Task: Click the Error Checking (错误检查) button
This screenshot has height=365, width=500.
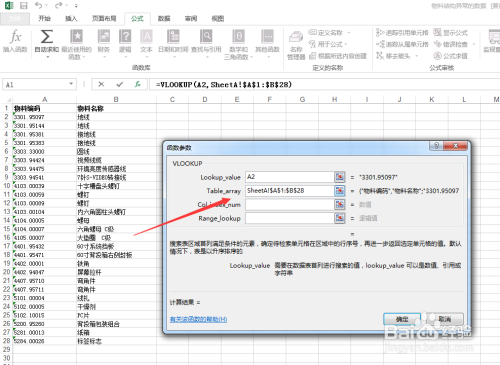Action: [x=451, y=44]
